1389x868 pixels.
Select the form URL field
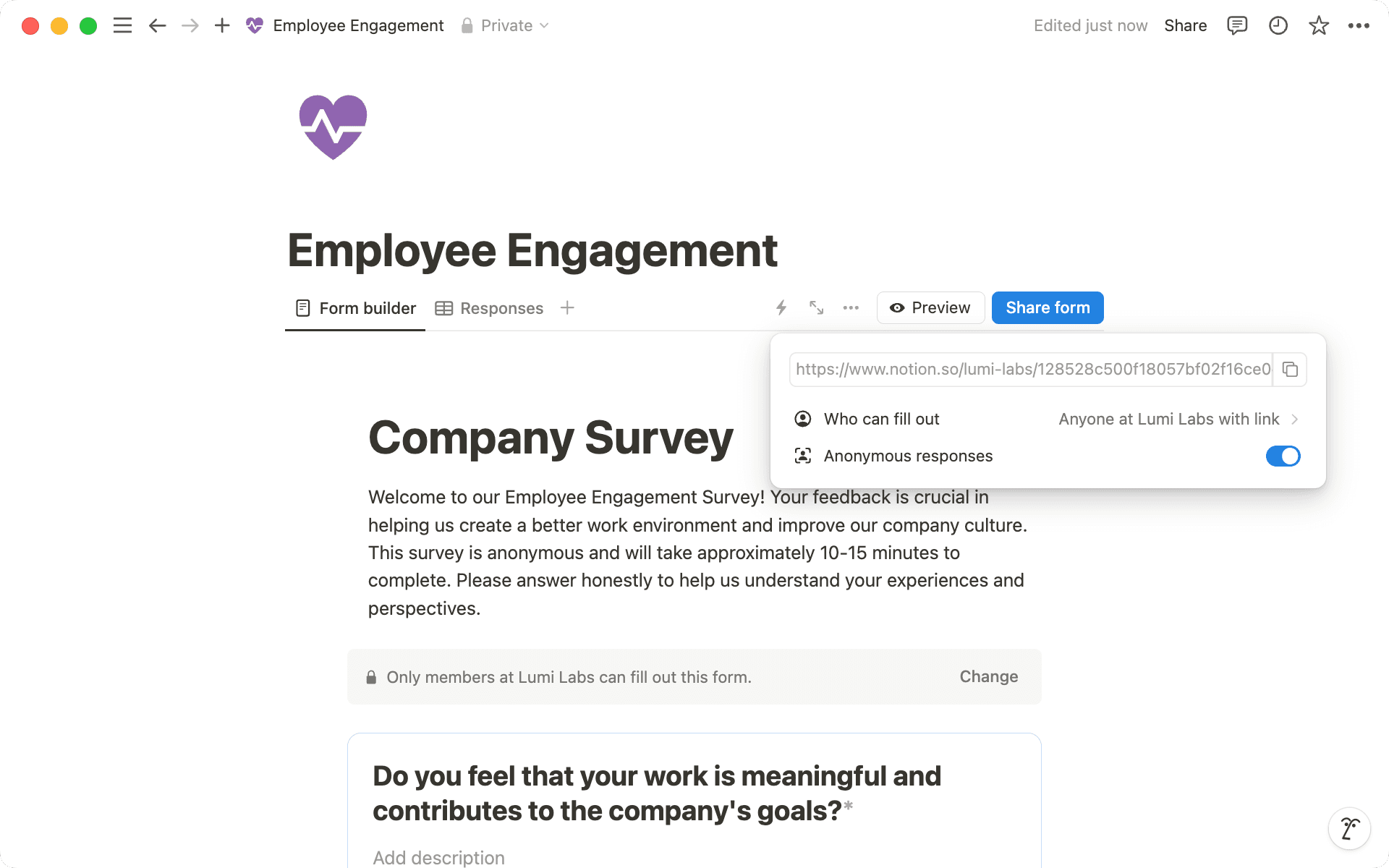point(1027,370)
